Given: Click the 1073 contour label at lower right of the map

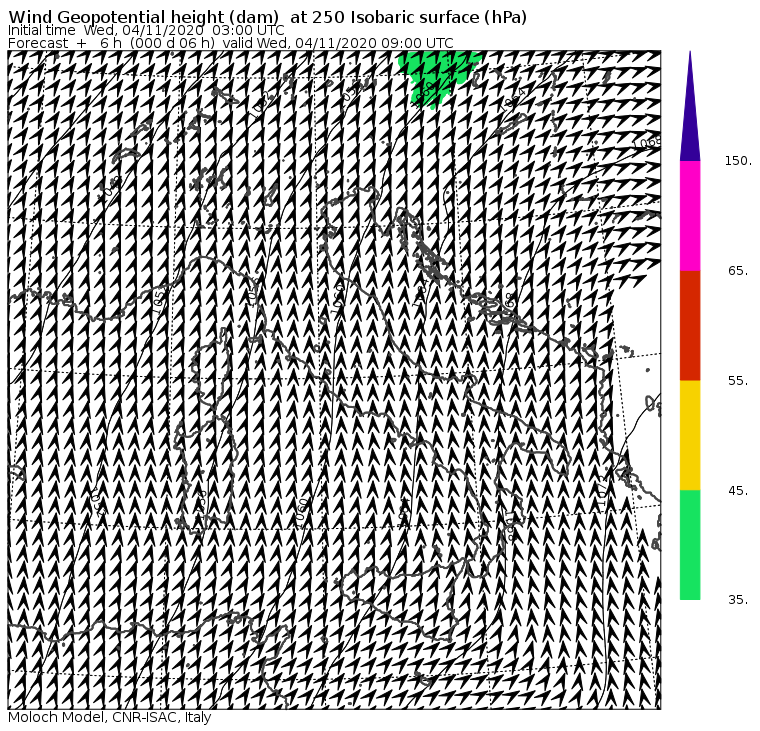Looking at the screenshot, I should 602,491.
